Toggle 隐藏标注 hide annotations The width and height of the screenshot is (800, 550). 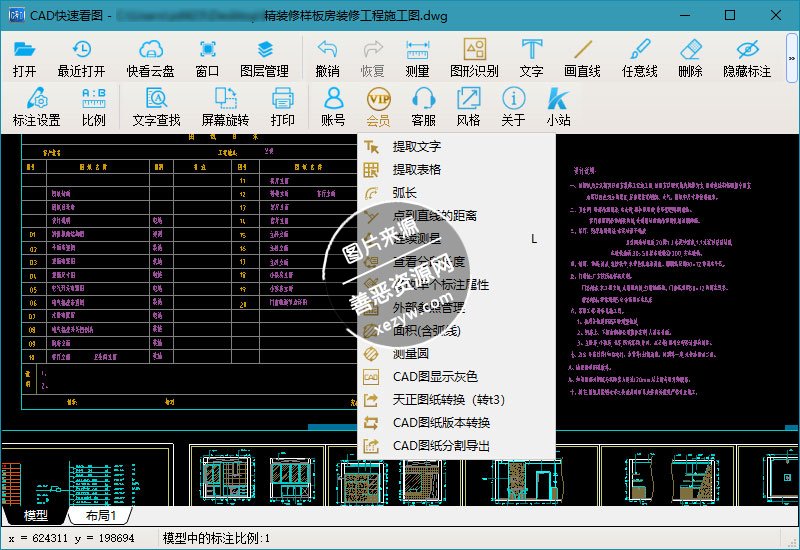pyautogui.click(x=747, y=59)
